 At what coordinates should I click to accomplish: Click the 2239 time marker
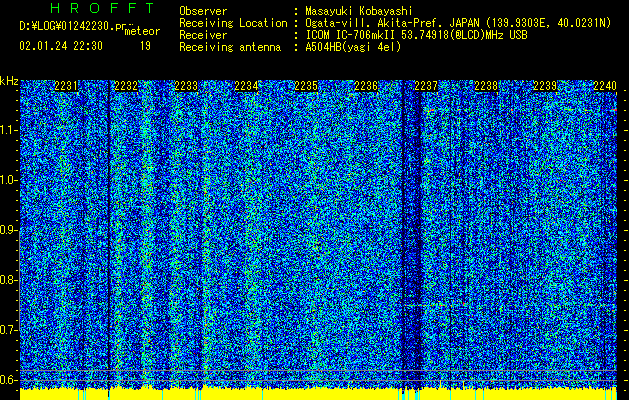coord(545,86)
